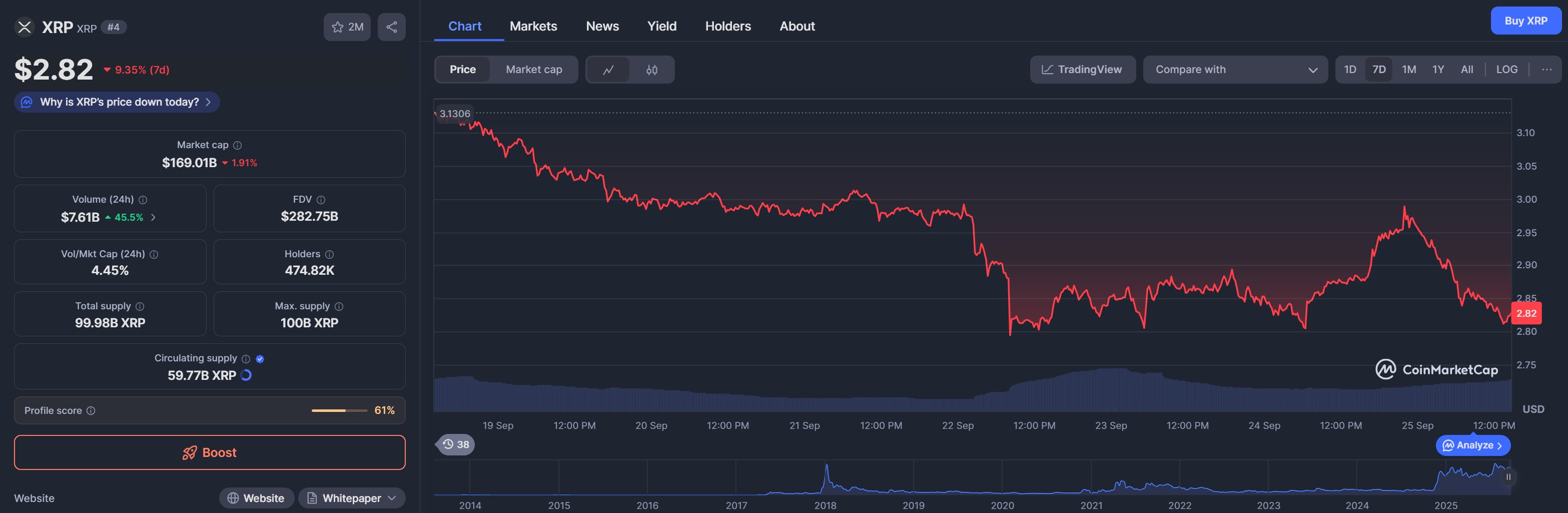Screen dimensions: 1568x513
Task: Toggle LOG scale on chart
Action: coord(1506,70)
